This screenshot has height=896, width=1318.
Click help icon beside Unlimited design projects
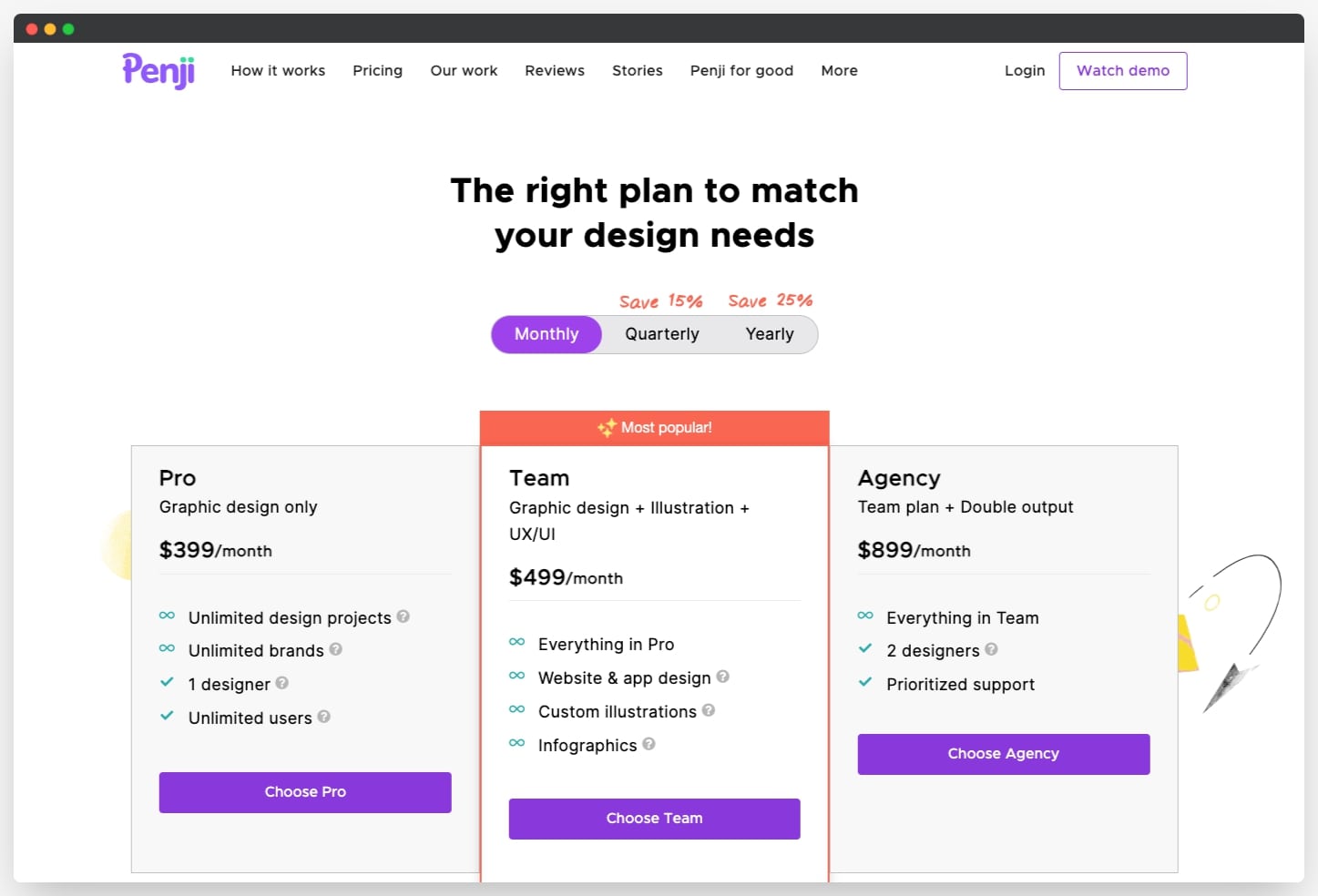[x=403, y=616]
